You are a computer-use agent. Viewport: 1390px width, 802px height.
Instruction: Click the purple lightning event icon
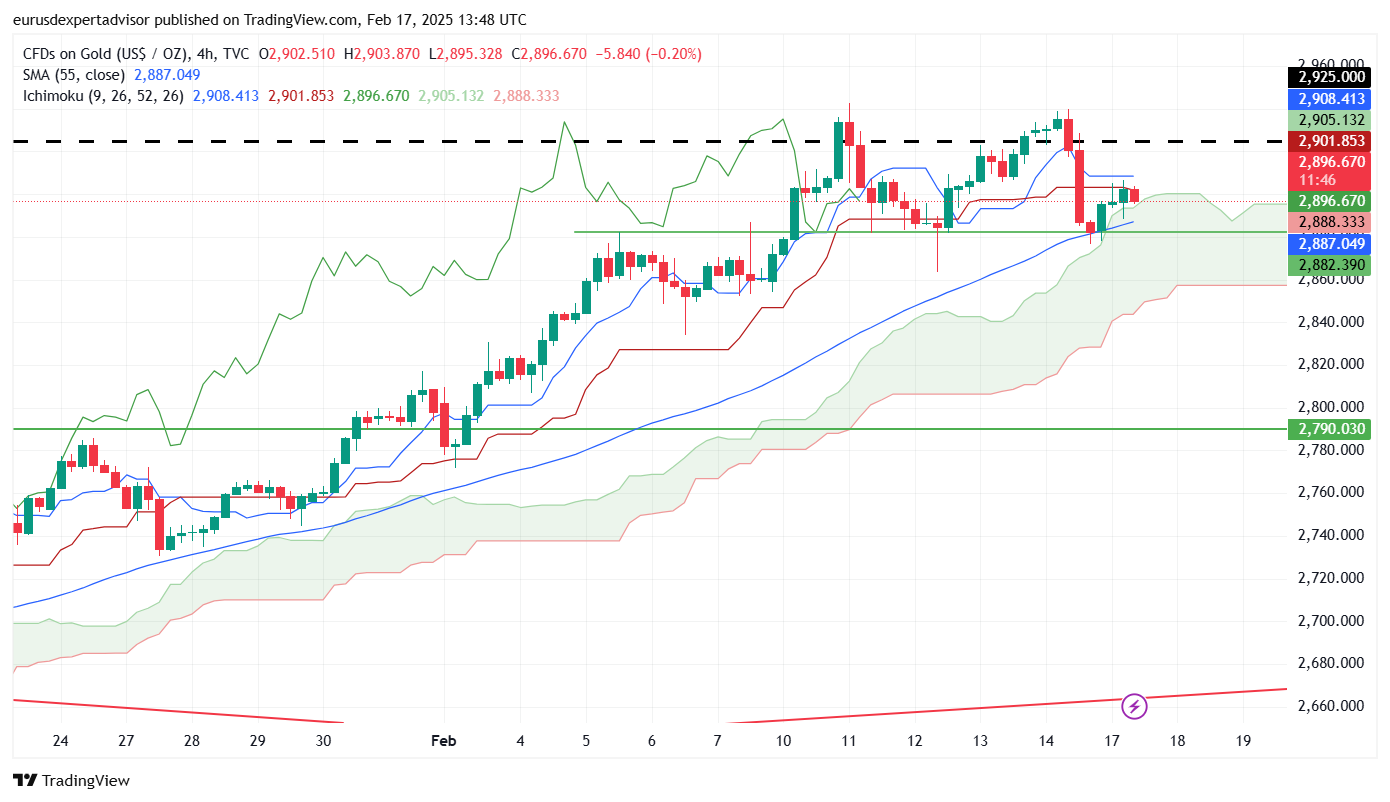[1135, 707]
